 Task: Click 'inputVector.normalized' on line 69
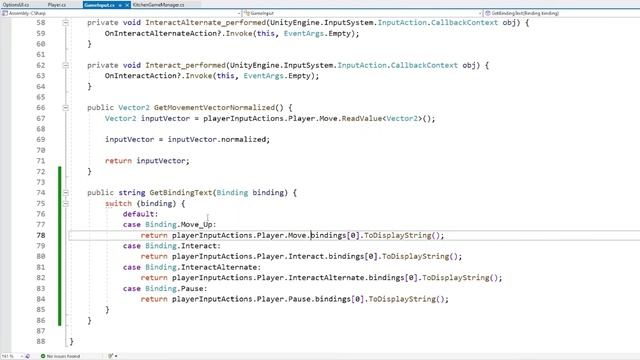[217, 140]
